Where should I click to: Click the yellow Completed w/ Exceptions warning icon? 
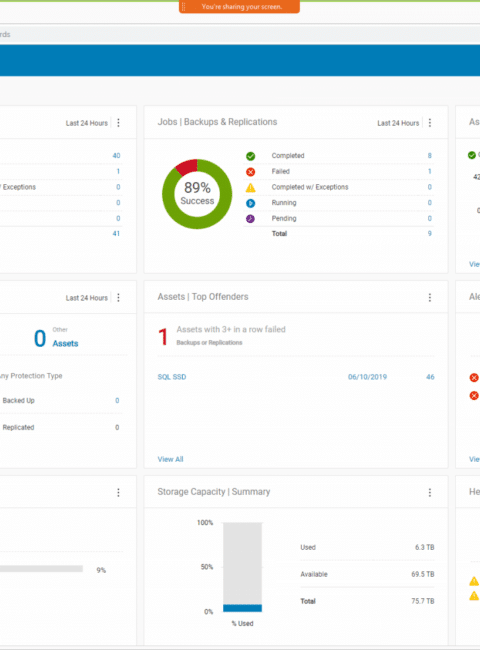click(250, 187)
